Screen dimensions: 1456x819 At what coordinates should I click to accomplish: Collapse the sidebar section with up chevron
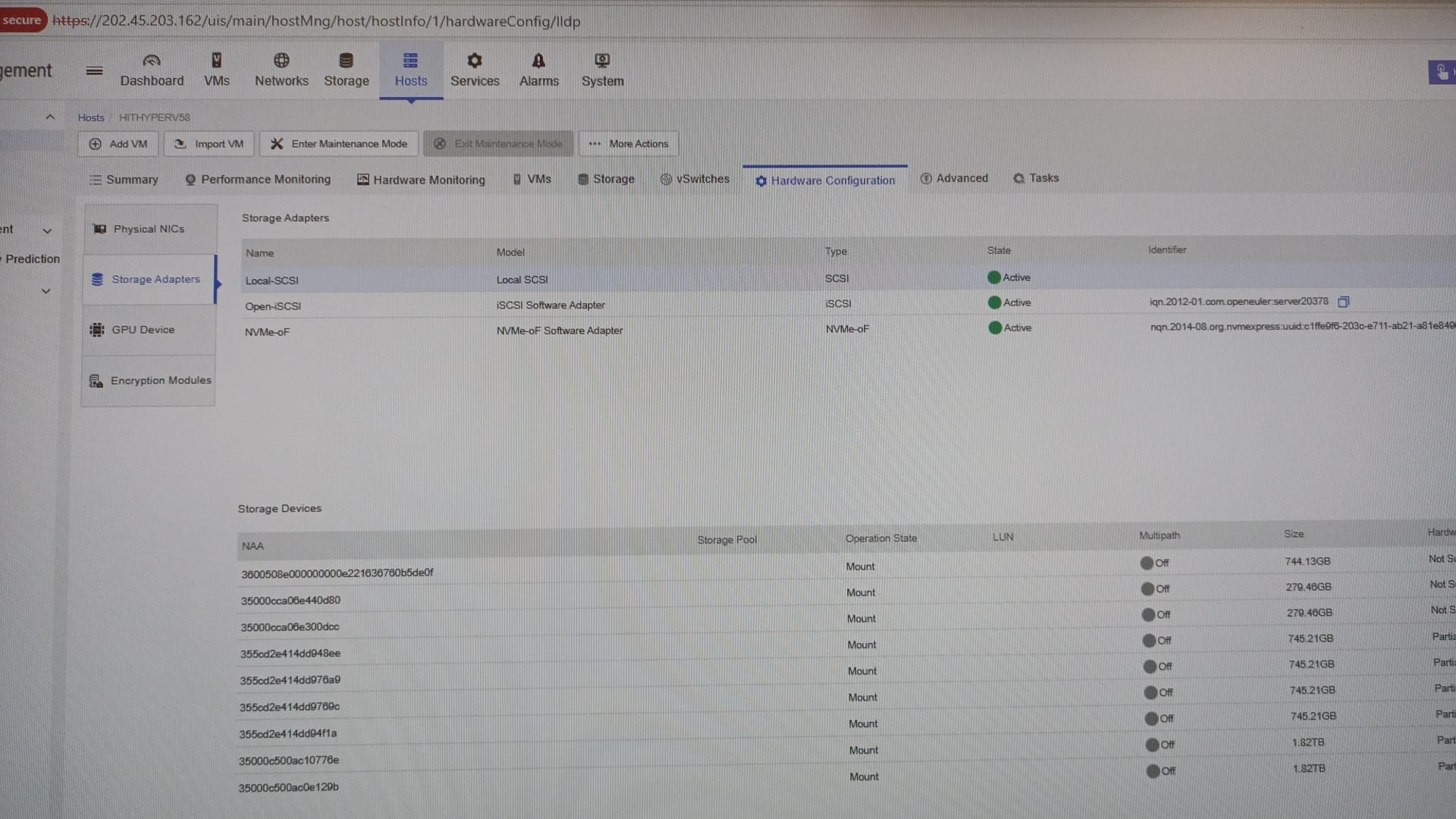point(50,117)
